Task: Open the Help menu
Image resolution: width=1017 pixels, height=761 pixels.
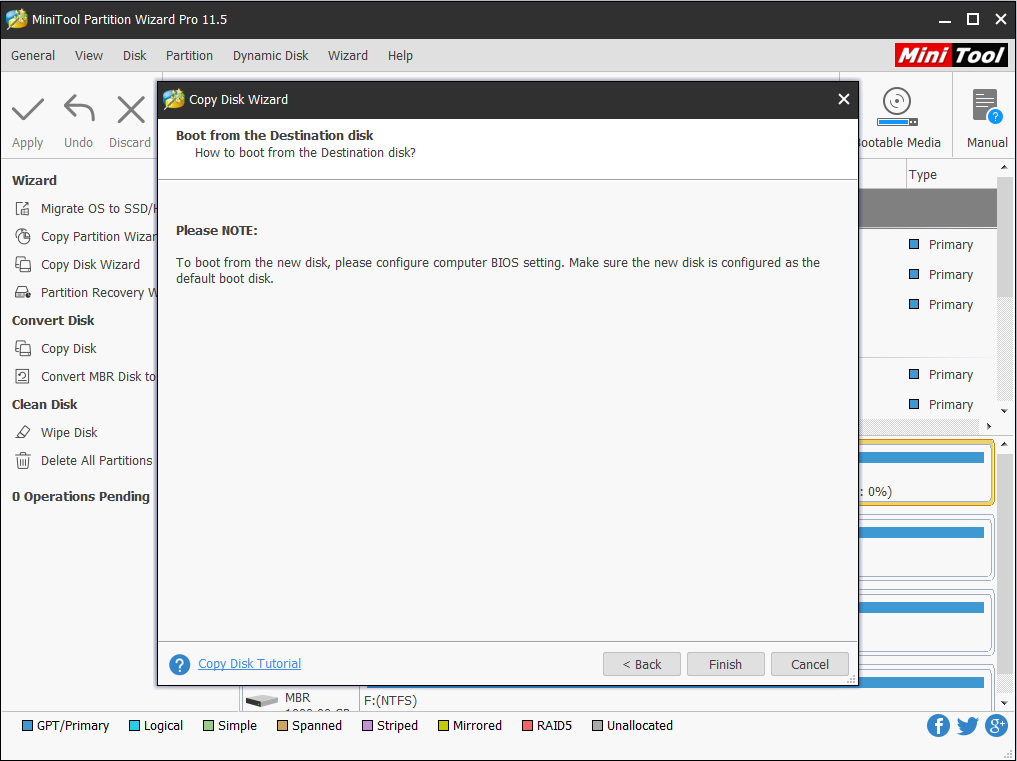Action: point(400,56)
